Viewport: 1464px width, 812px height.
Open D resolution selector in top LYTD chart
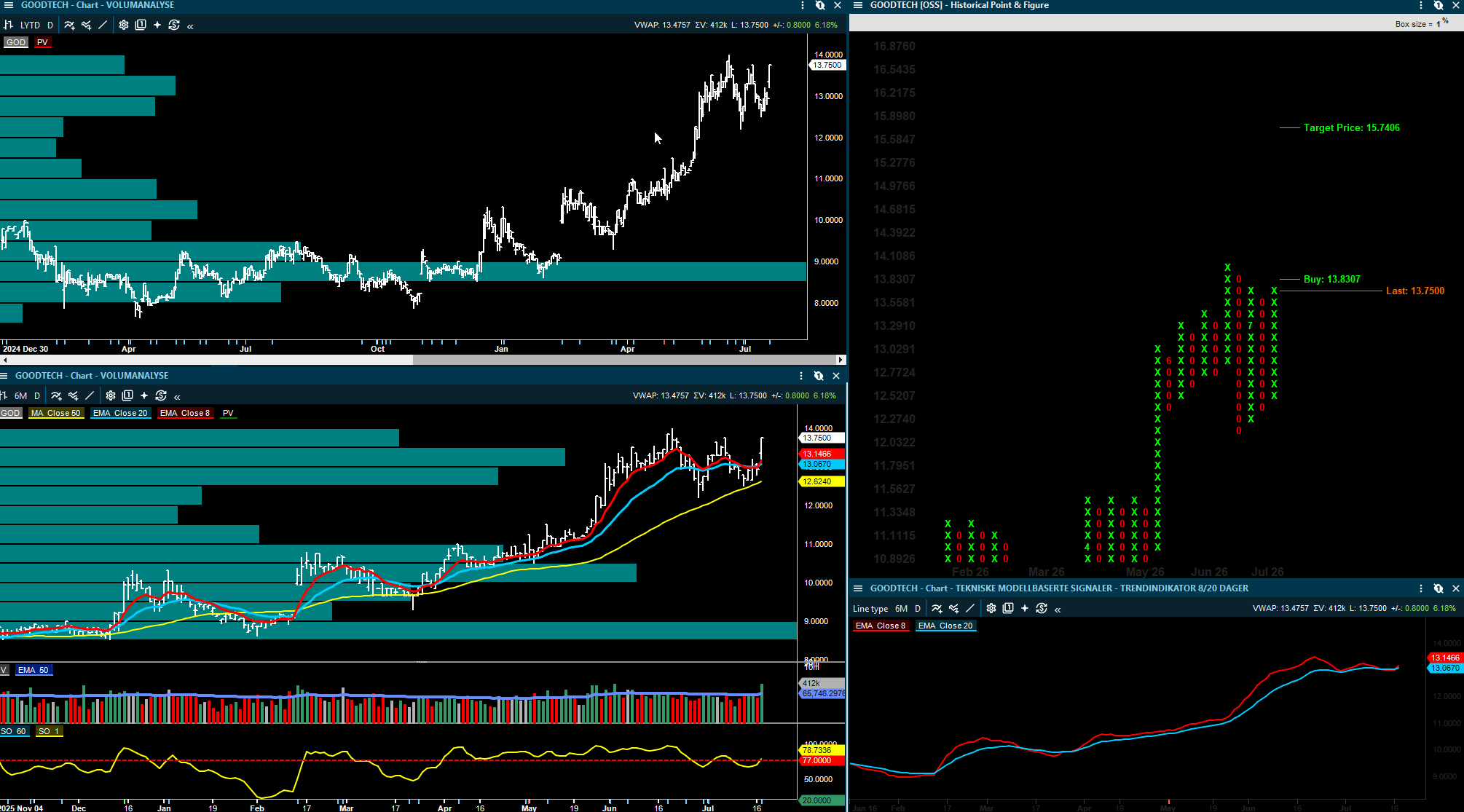click(50, 25)
